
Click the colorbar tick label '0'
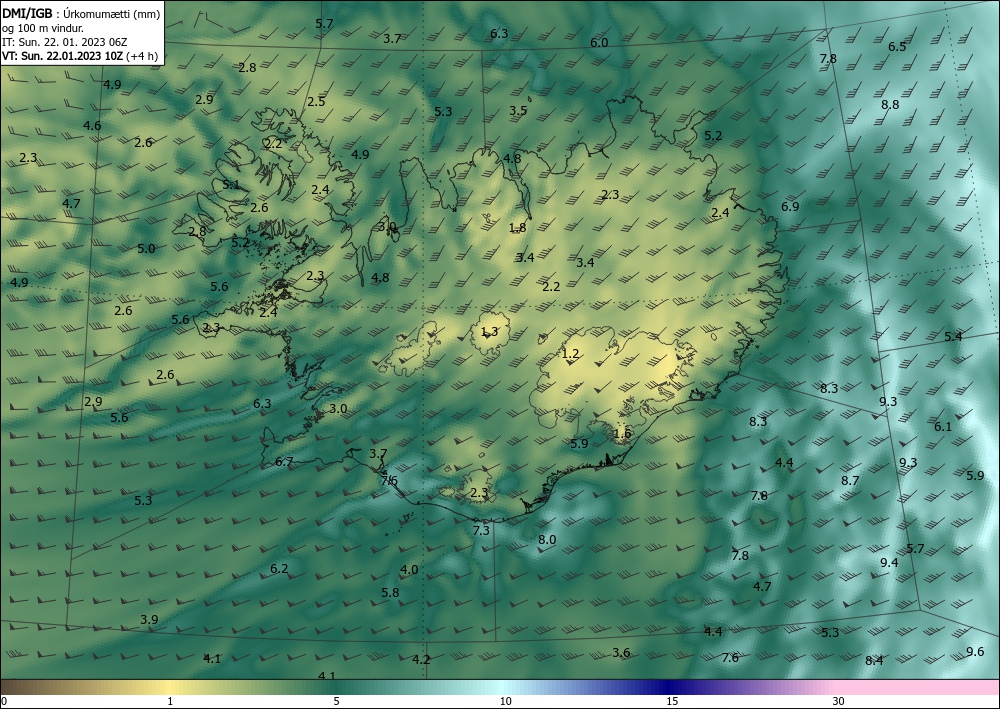(4, 702)
